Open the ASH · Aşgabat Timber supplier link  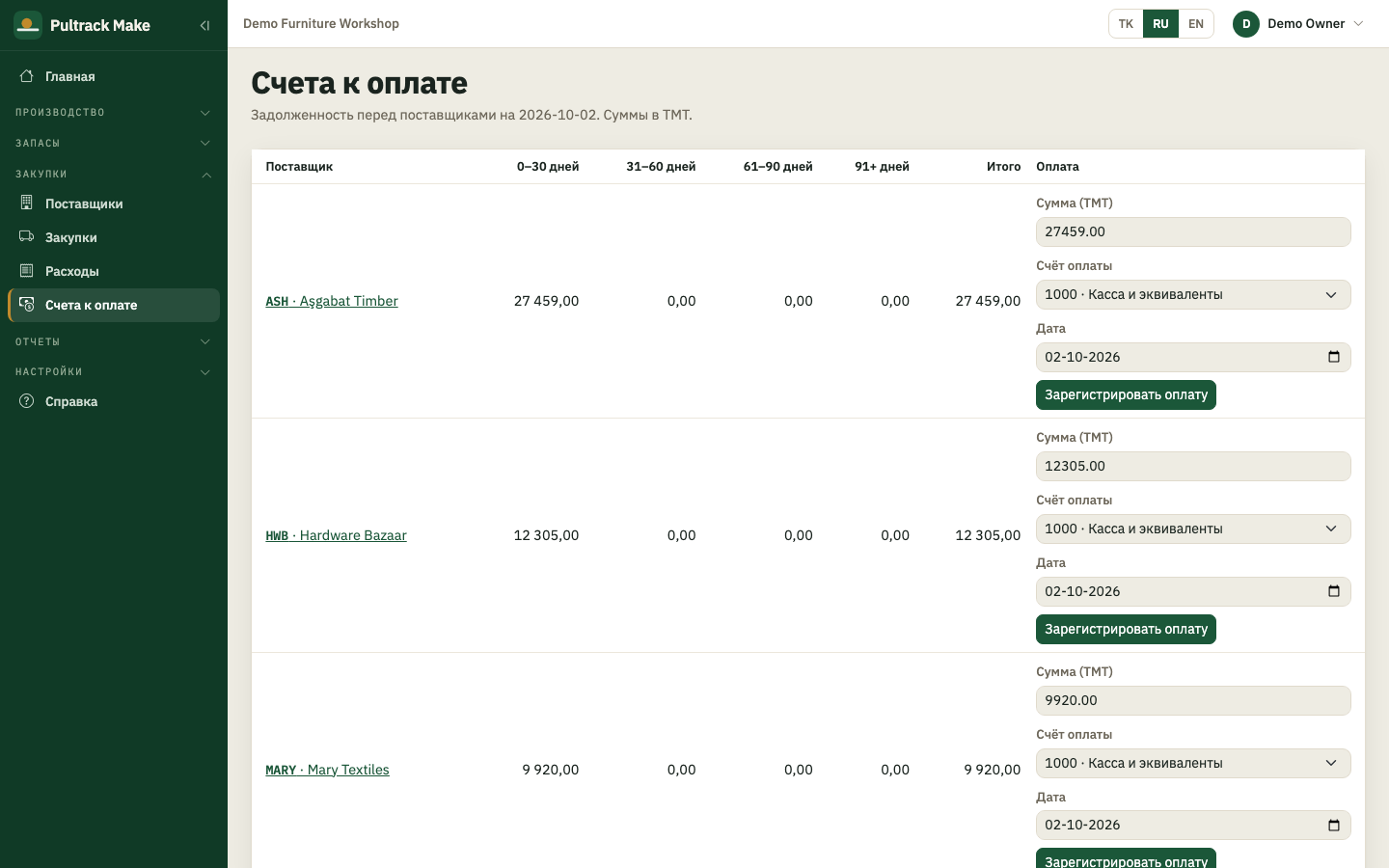pos(332,301)
